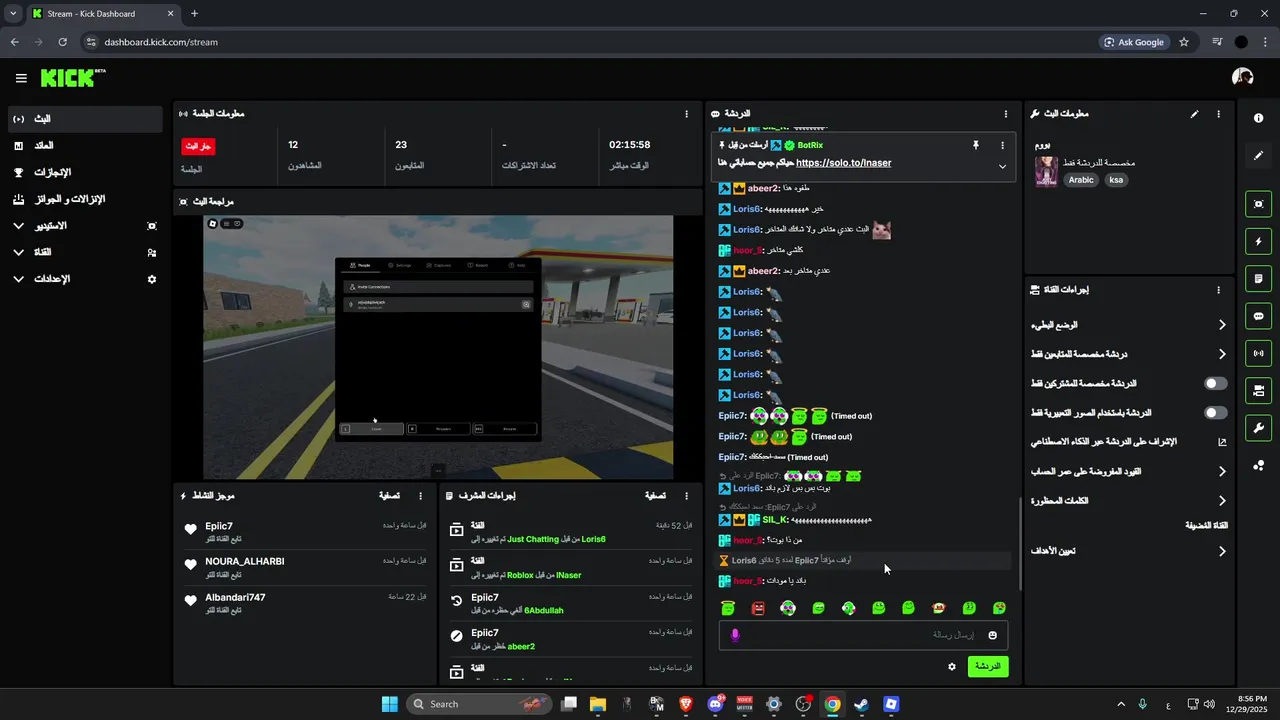This screenshot has width=1280, height=720.
Task: Toggle emotes-only chat switch
Action: click(1216, 412)
